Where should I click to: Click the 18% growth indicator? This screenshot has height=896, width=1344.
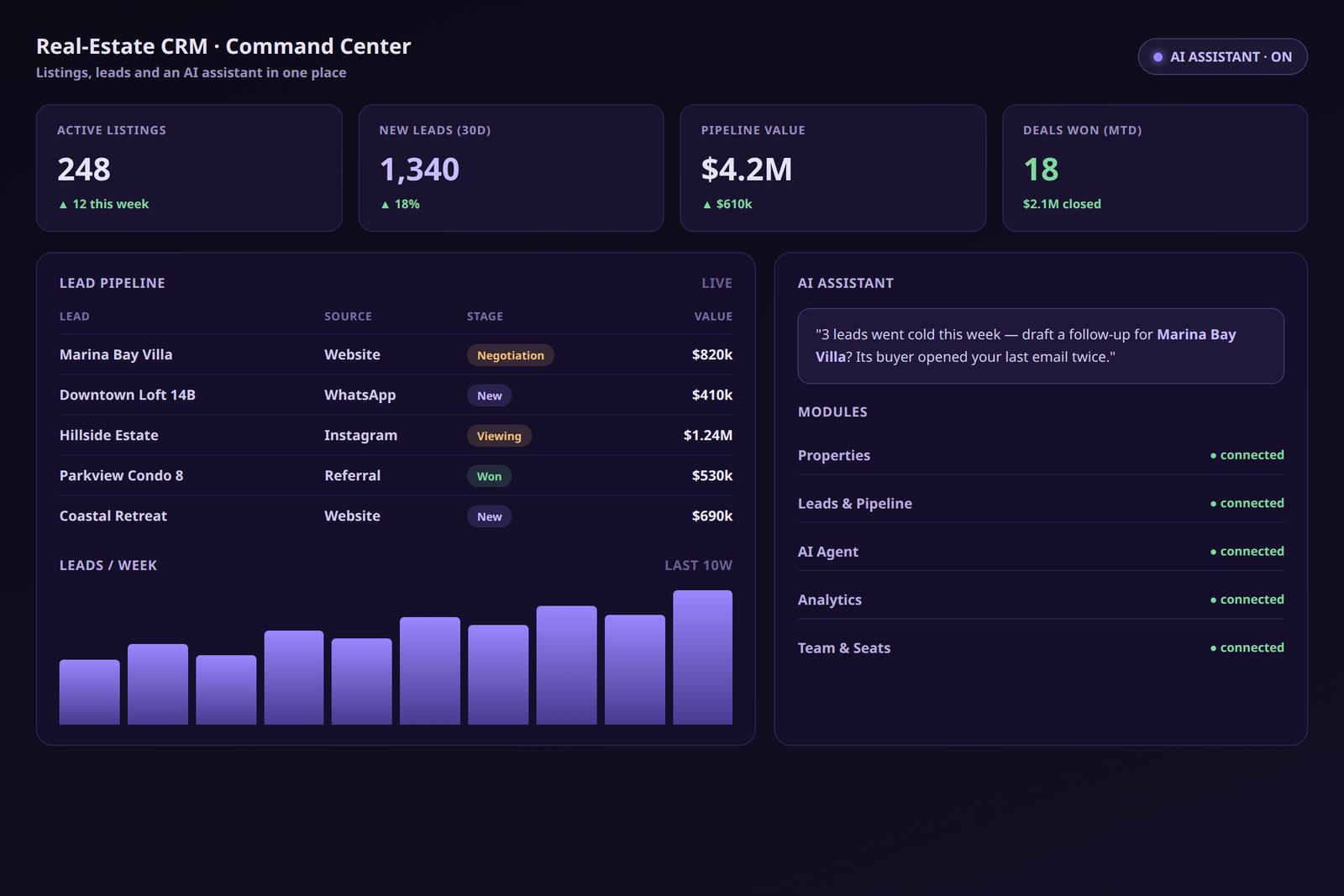400,204
